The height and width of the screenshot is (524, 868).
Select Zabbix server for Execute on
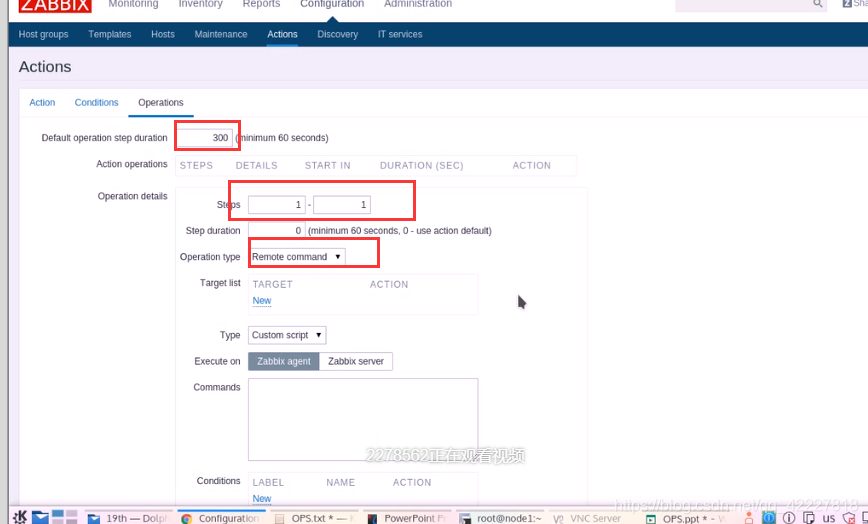356,361
